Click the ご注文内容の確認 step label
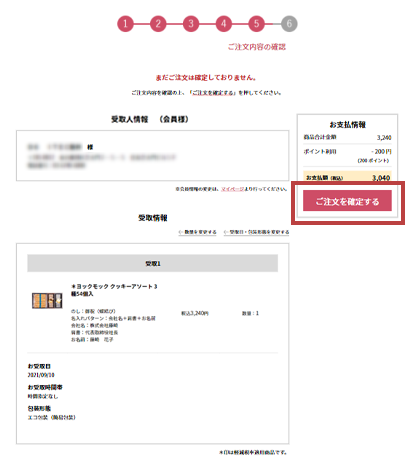 [x=257, y=47]
